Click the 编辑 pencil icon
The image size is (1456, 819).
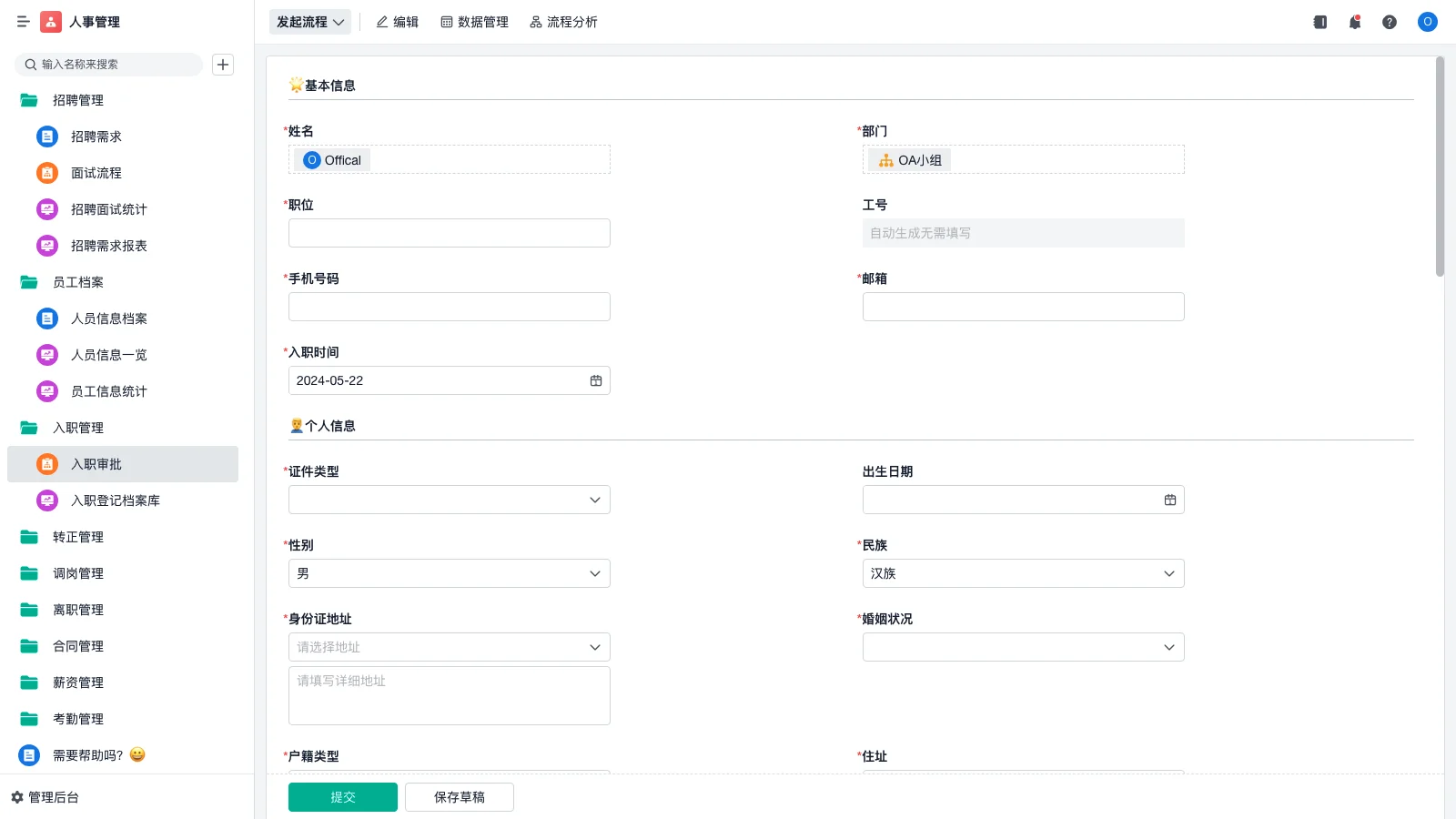pyautogui.click(x=381, y=22)
